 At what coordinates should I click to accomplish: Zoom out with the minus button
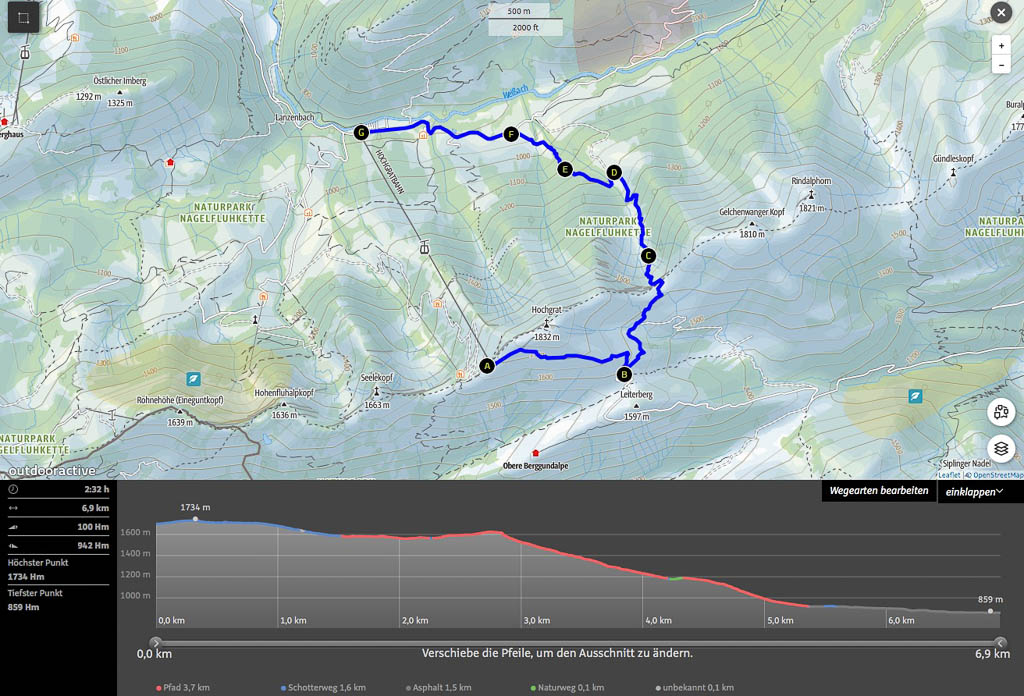pyautogui.click(x=1001, y=65)
